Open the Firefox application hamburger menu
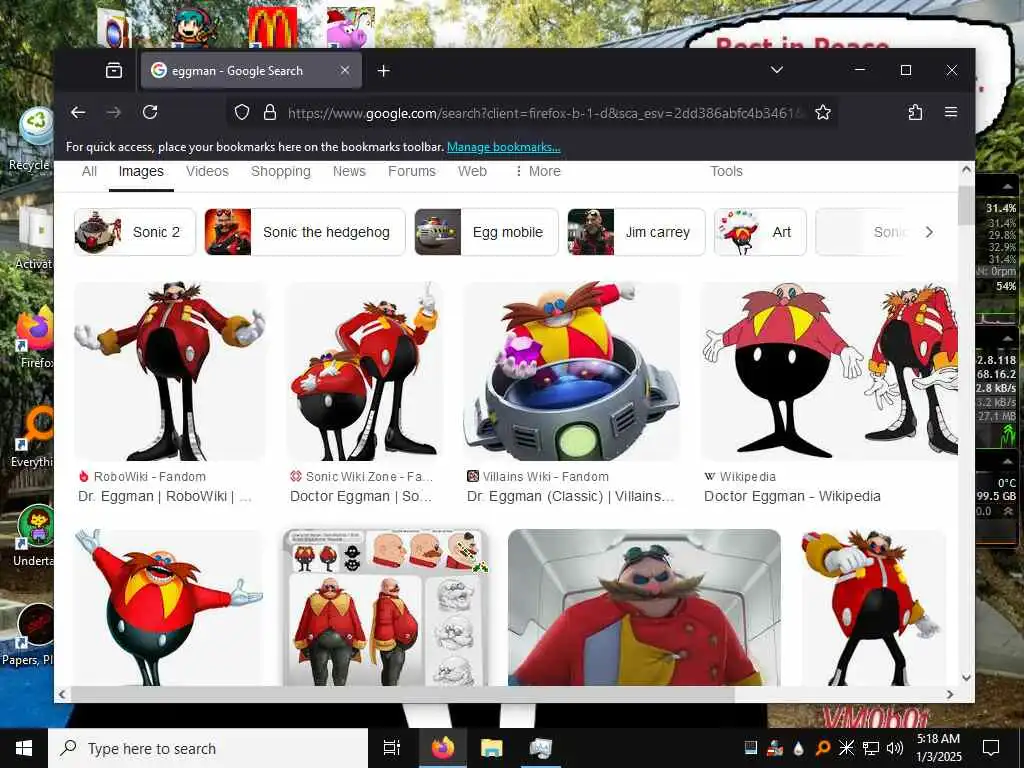Screen dimensions: 1024x768 click(951, 112)
